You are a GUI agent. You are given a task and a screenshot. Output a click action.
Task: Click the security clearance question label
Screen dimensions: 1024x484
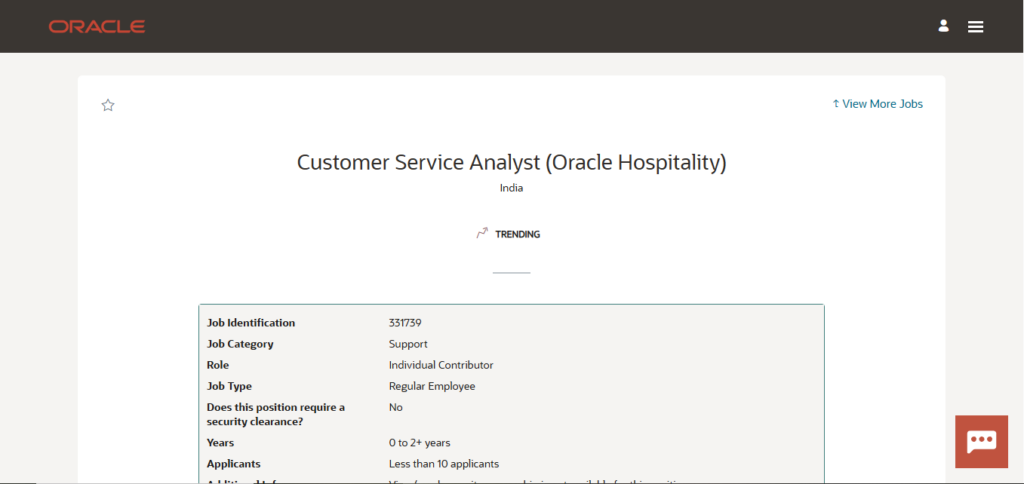pos(276,414)
